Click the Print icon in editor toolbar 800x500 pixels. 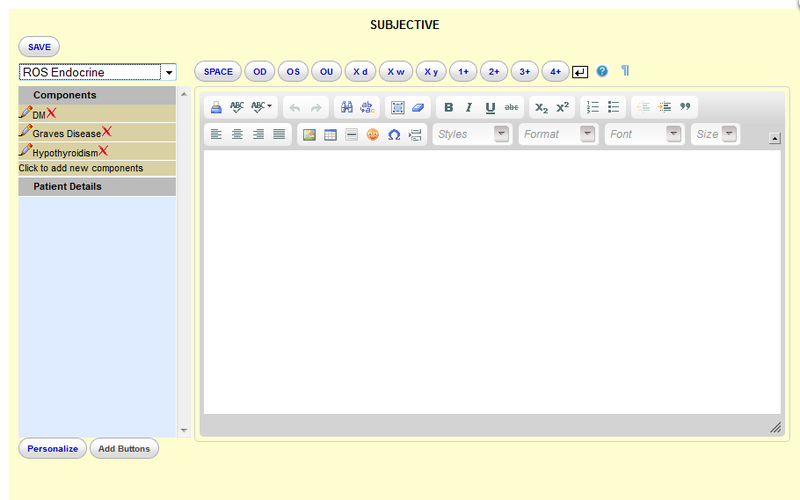tap(216, 108)
